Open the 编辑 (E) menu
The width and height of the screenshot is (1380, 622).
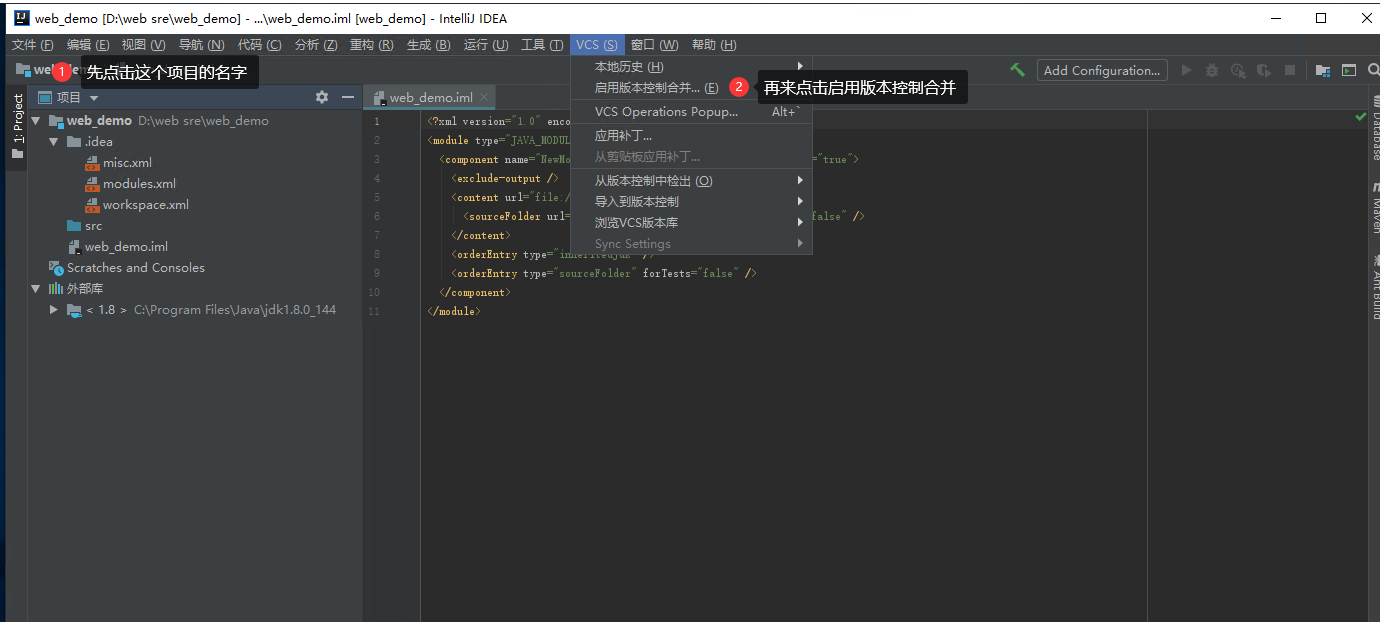tap(88, 45)
